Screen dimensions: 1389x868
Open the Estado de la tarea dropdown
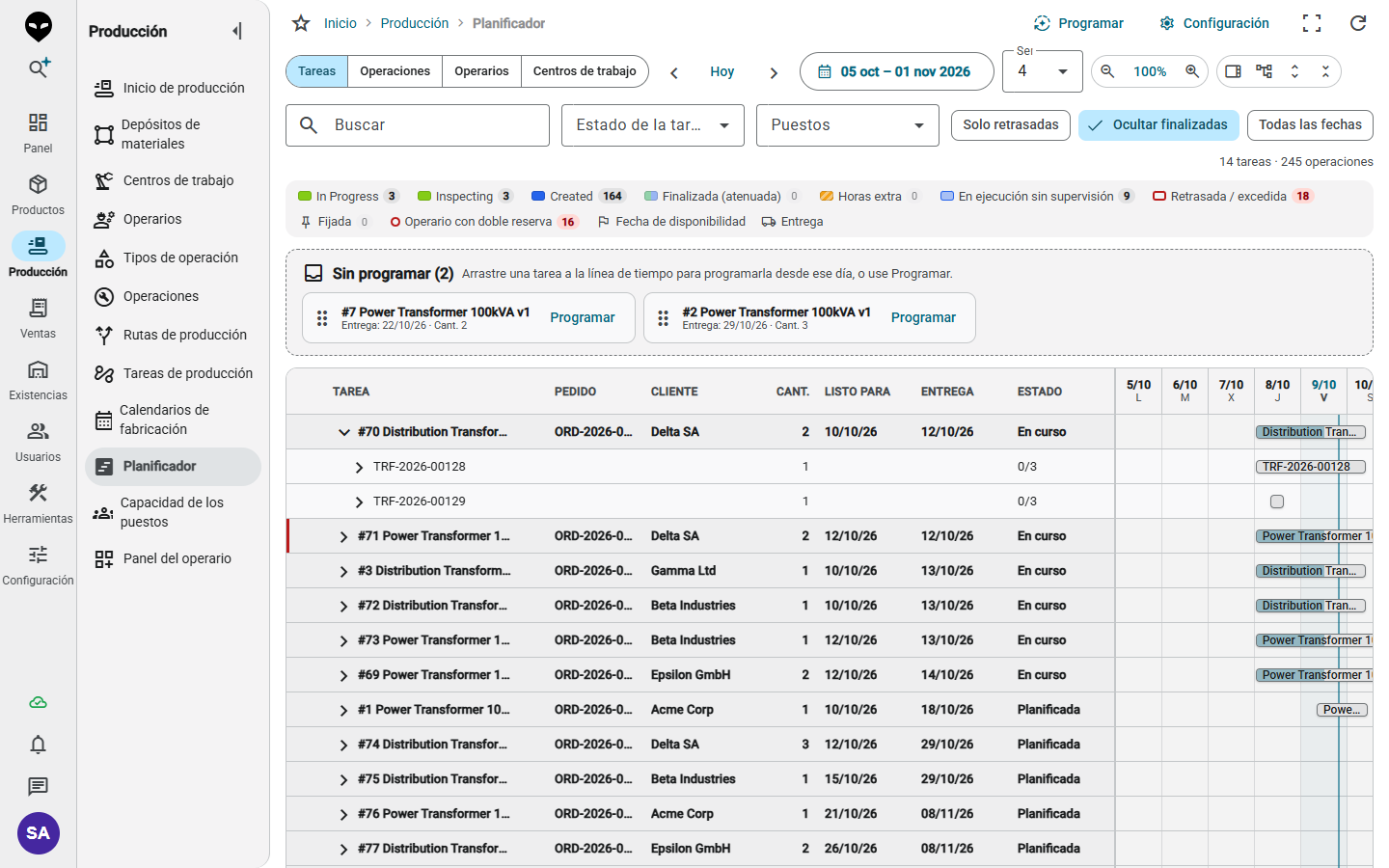click(x=653, y=125)
